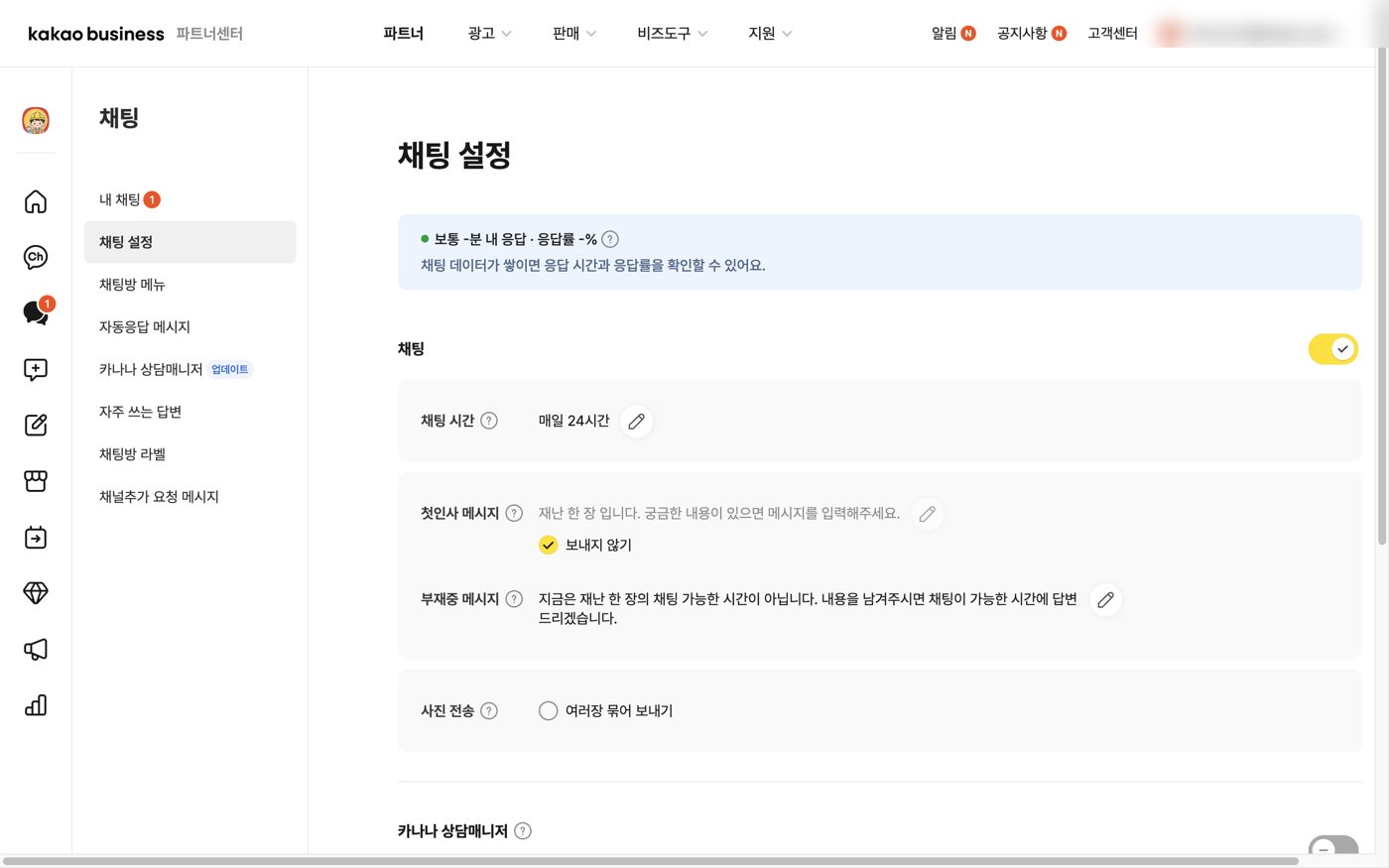The image size is (1389, 868).
Task: Expand the 광고 dropdown menu
Action: tap(489, 33)
